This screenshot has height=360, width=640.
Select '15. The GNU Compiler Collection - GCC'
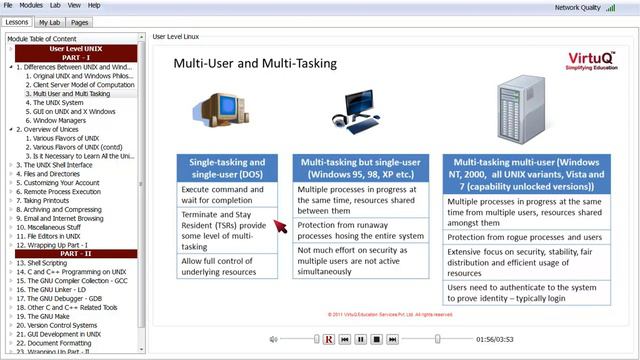click(x=72, y=281)
